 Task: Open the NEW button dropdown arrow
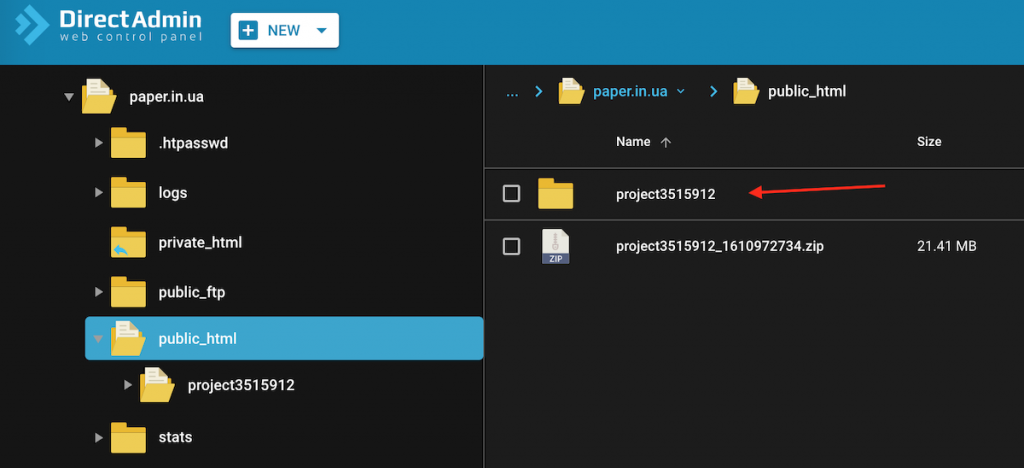[x=321, y=31]
